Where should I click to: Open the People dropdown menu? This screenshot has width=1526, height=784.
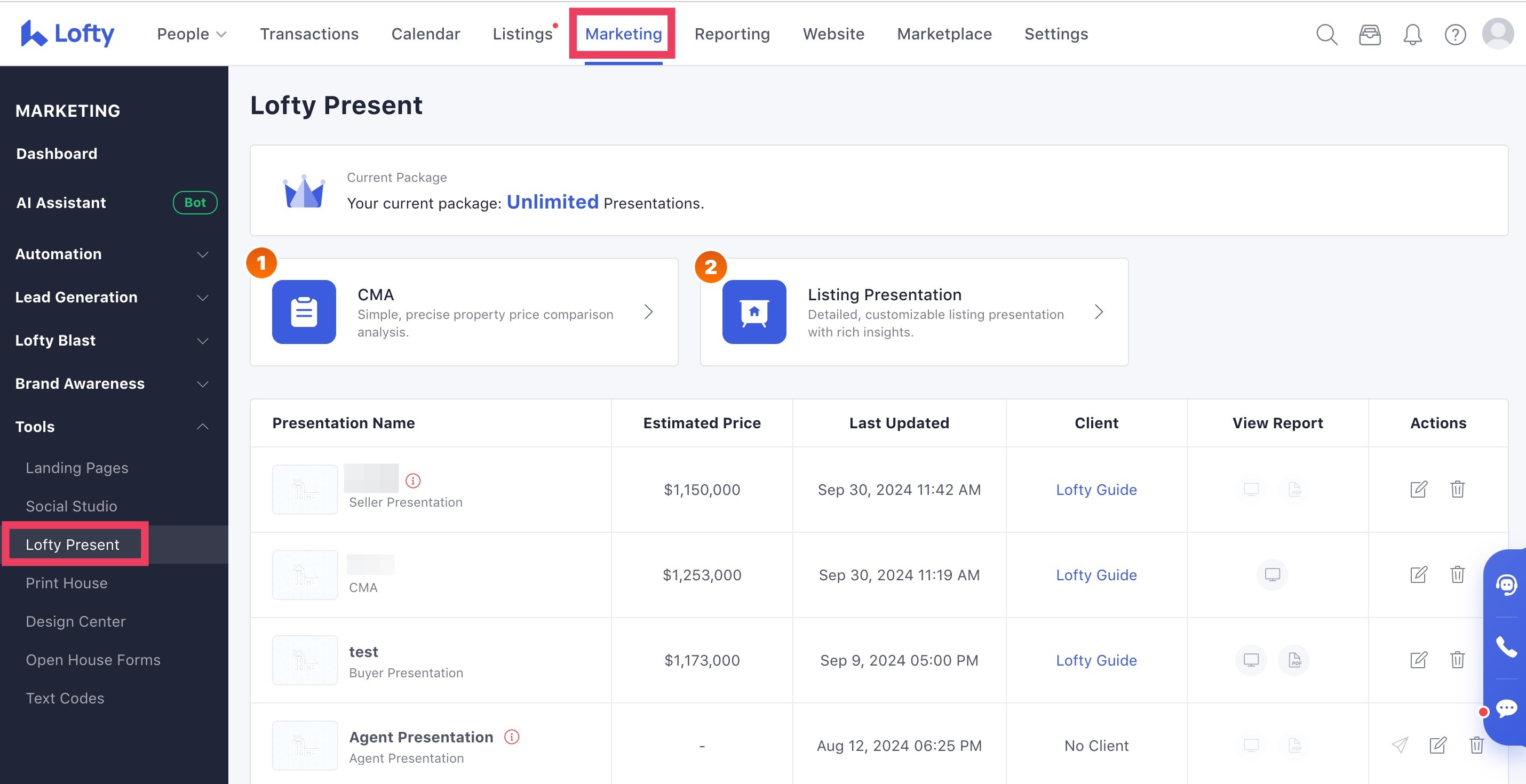(192, 34)
